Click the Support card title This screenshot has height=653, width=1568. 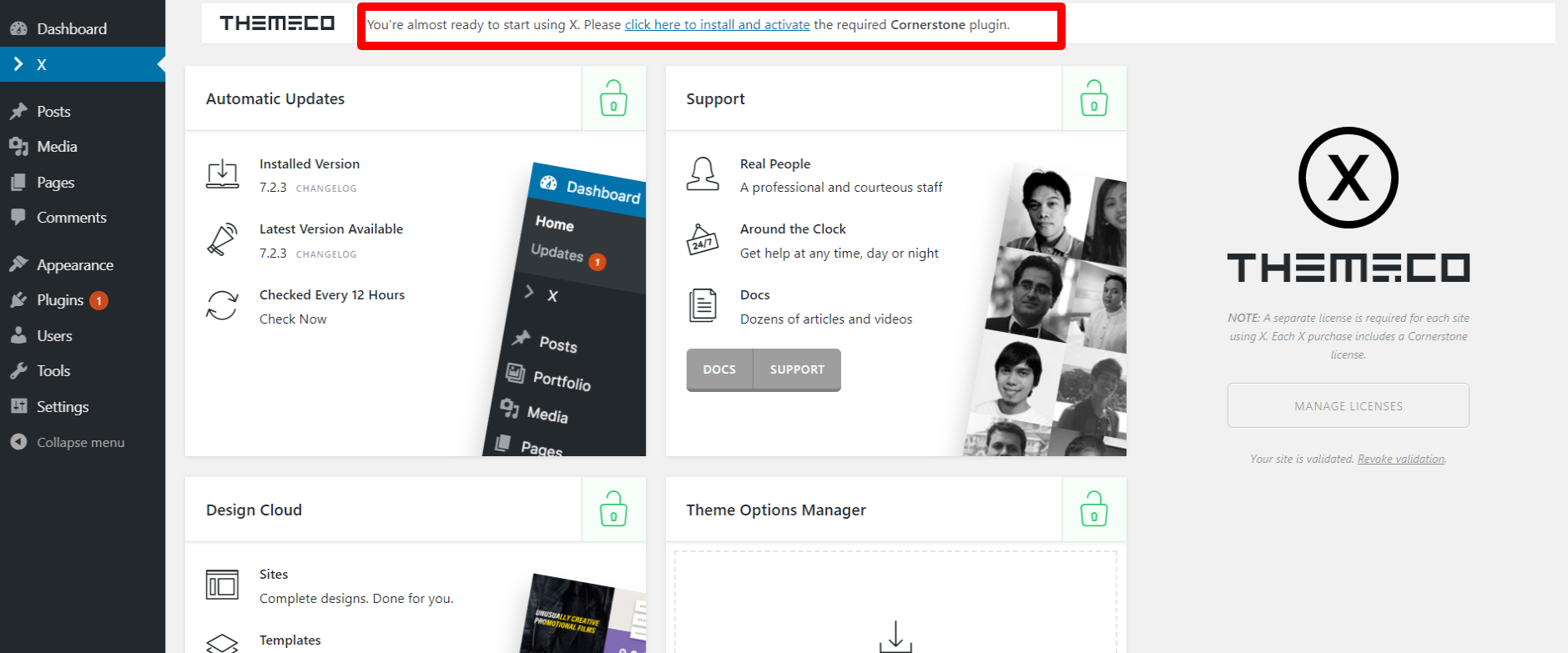tap(715, 98)
